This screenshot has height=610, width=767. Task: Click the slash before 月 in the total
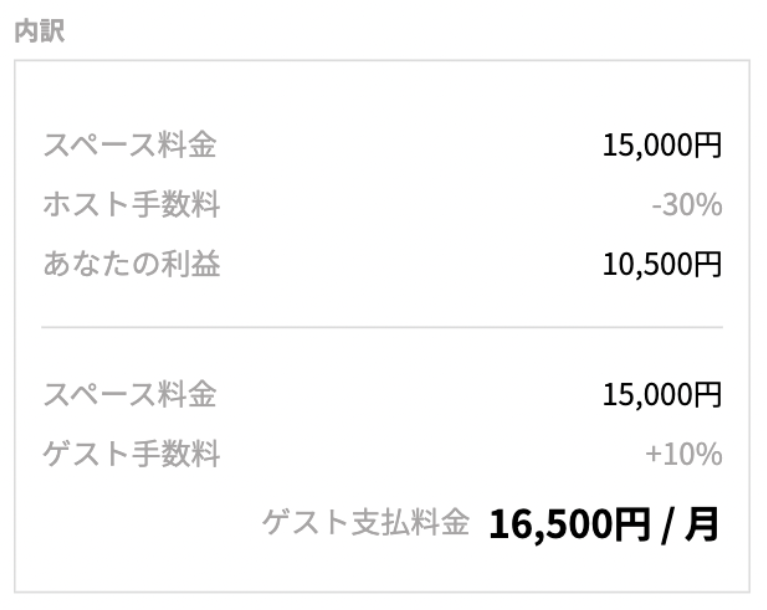click(666, 524)
